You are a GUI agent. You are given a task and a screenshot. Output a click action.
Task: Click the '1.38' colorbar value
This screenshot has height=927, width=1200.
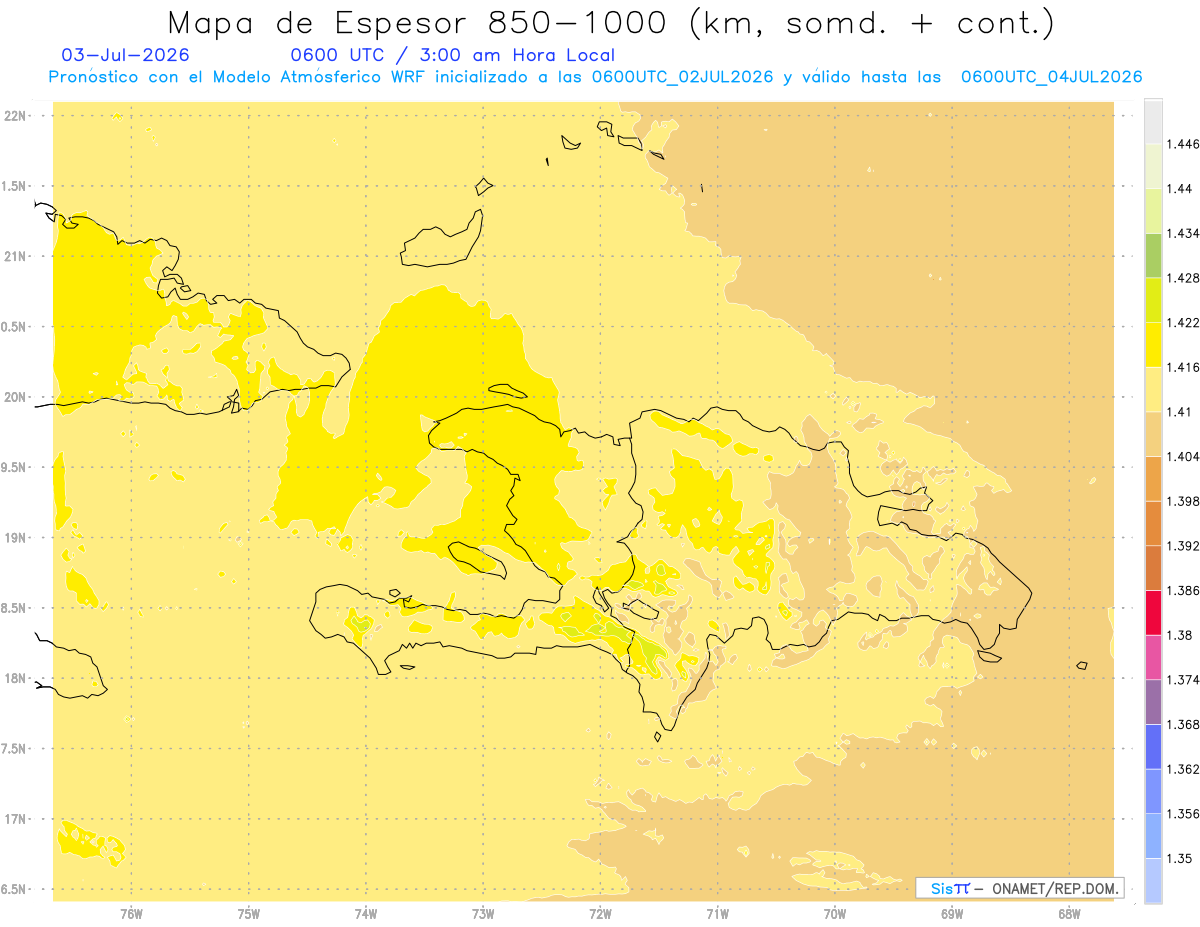point(1180,635)
